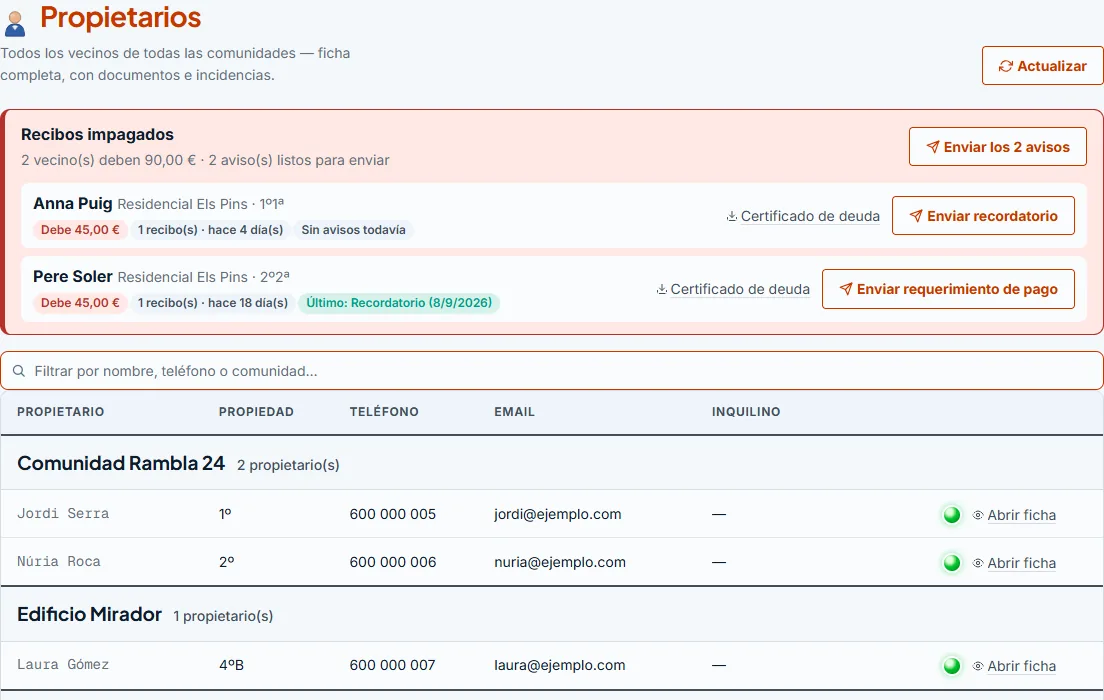Screen dimensions: 1104x700
Task: Click phone number 600 000 006
Action: coord(393,563)
